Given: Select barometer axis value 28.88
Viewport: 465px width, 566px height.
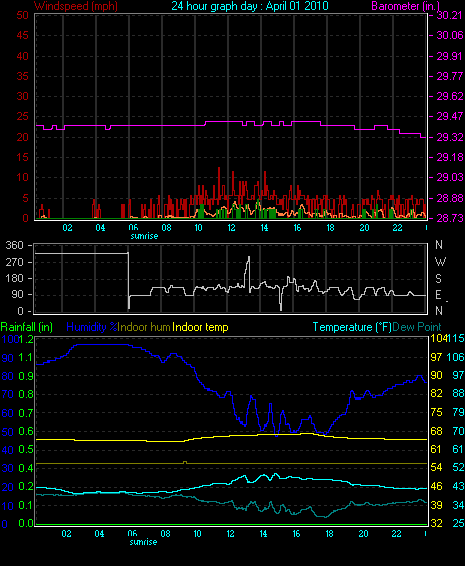Looking at the screenshot, I should (x=449, y=198).
